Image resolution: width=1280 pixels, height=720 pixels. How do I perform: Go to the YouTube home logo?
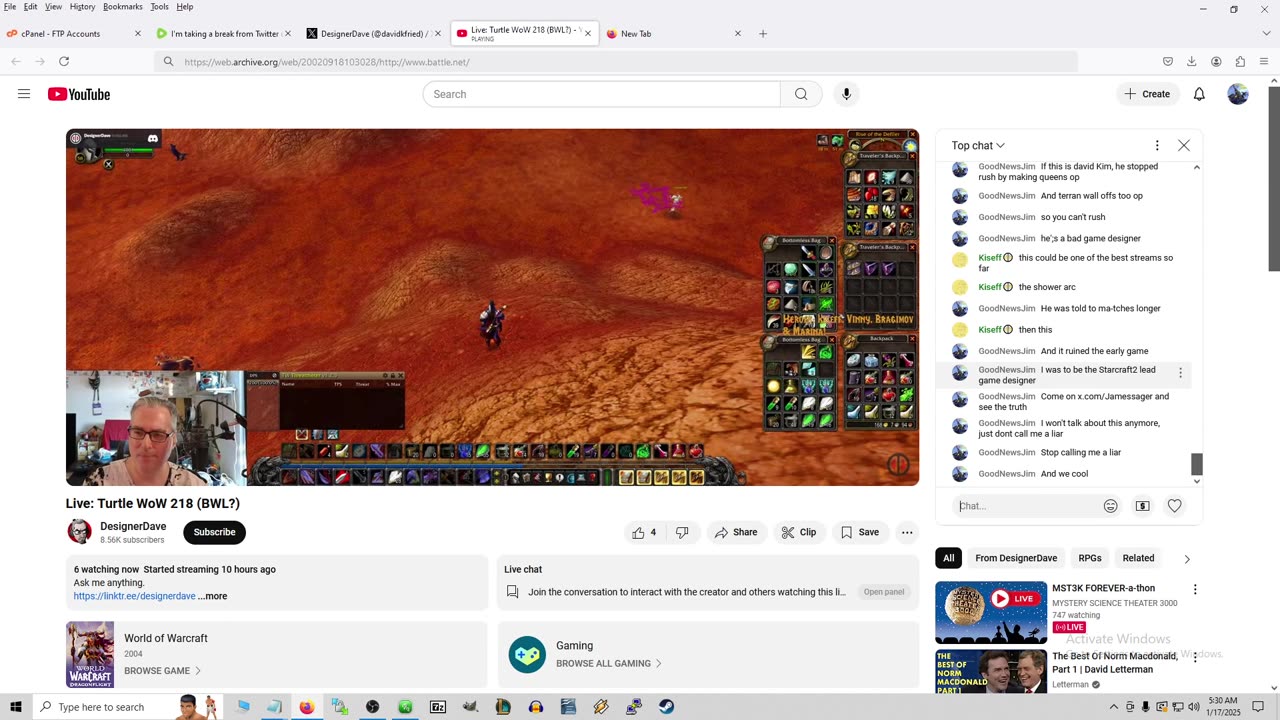79,94
